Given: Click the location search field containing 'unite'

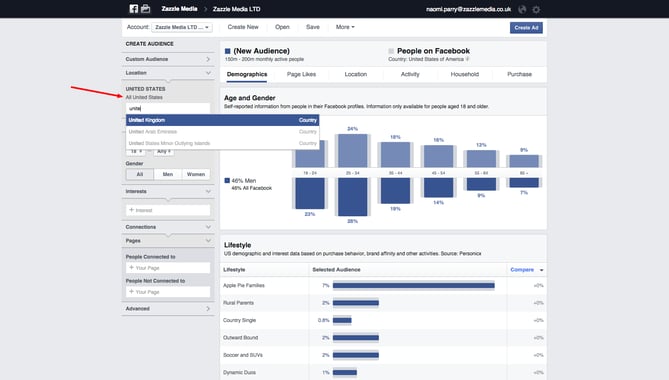Looking at the screenshot, I should coord(168,108).
